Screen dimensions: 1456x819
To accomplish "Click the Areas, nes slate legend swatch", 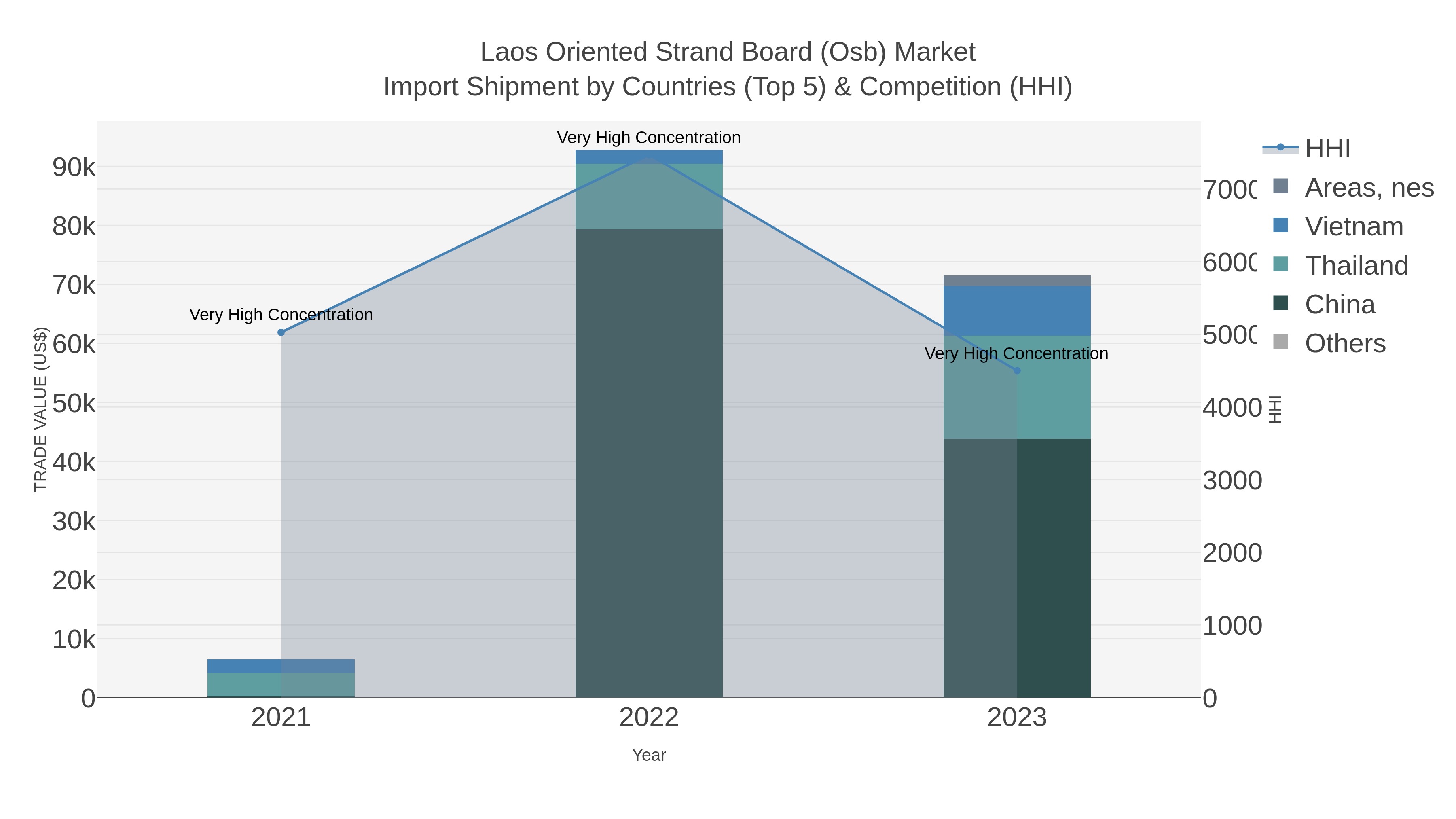I will [x=1280, y=186].
